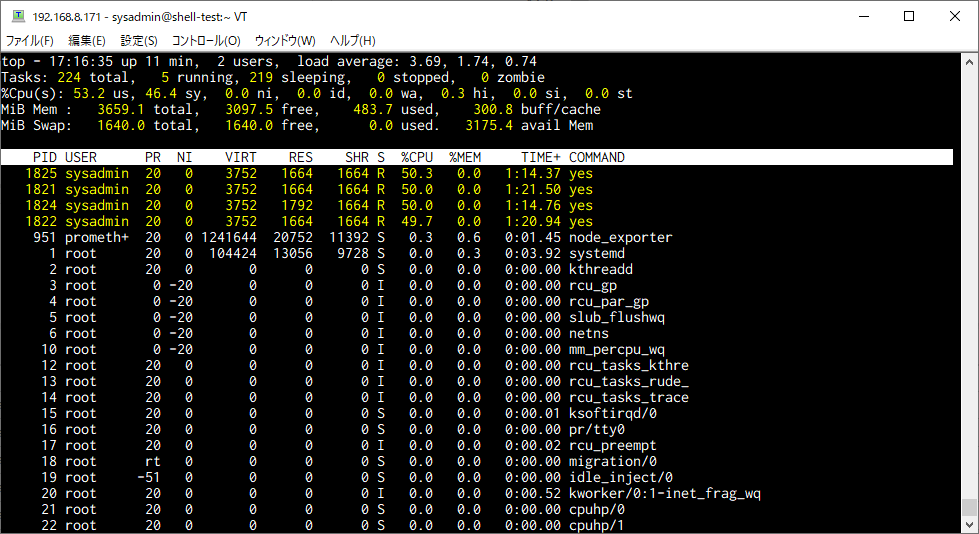Click the 50.3 CPU value
The height and width of the screenshot is (534, 979).
tap(417, 174)
